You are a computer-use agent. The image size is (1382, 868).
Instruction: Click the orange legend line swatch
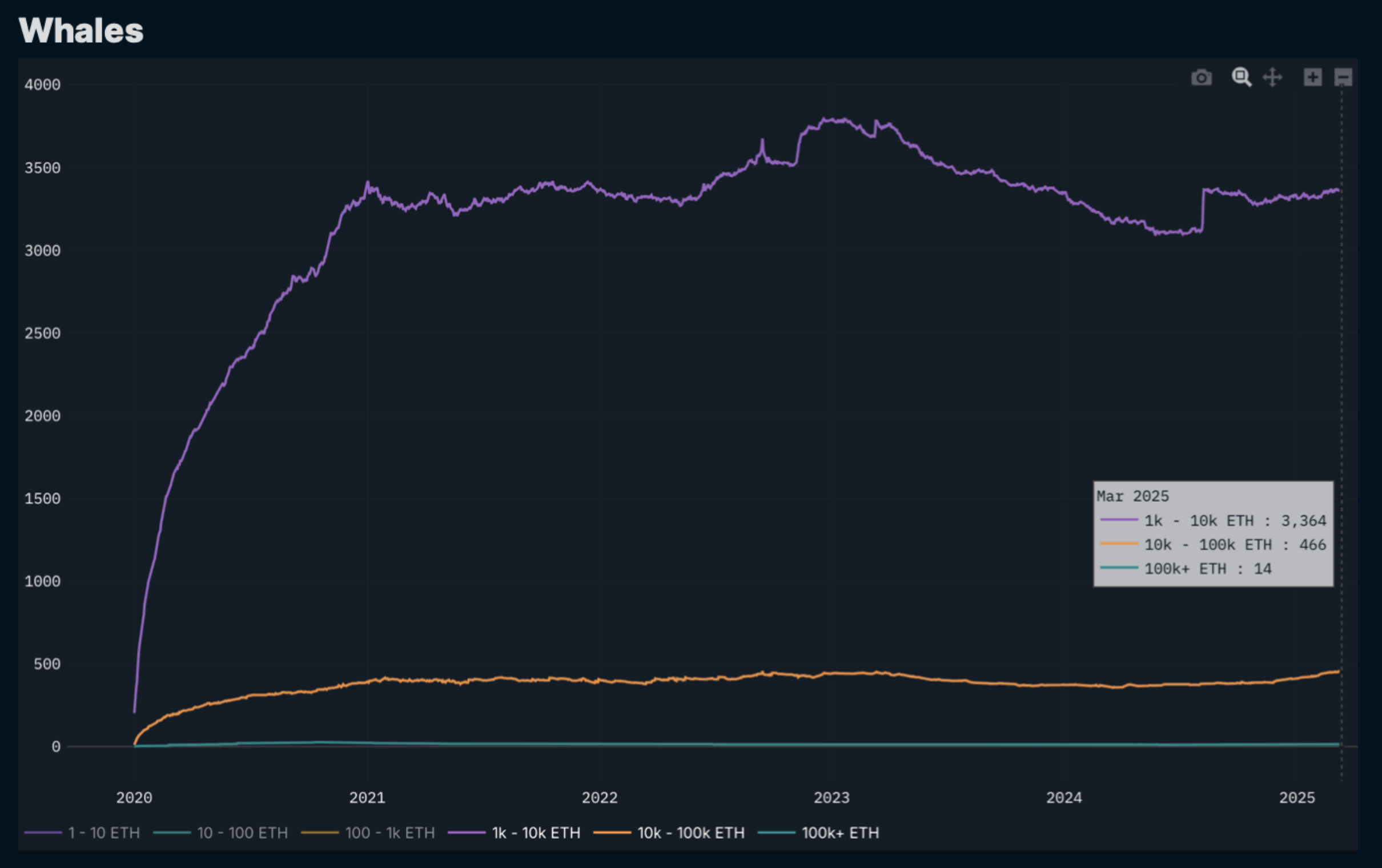(612, 833)
